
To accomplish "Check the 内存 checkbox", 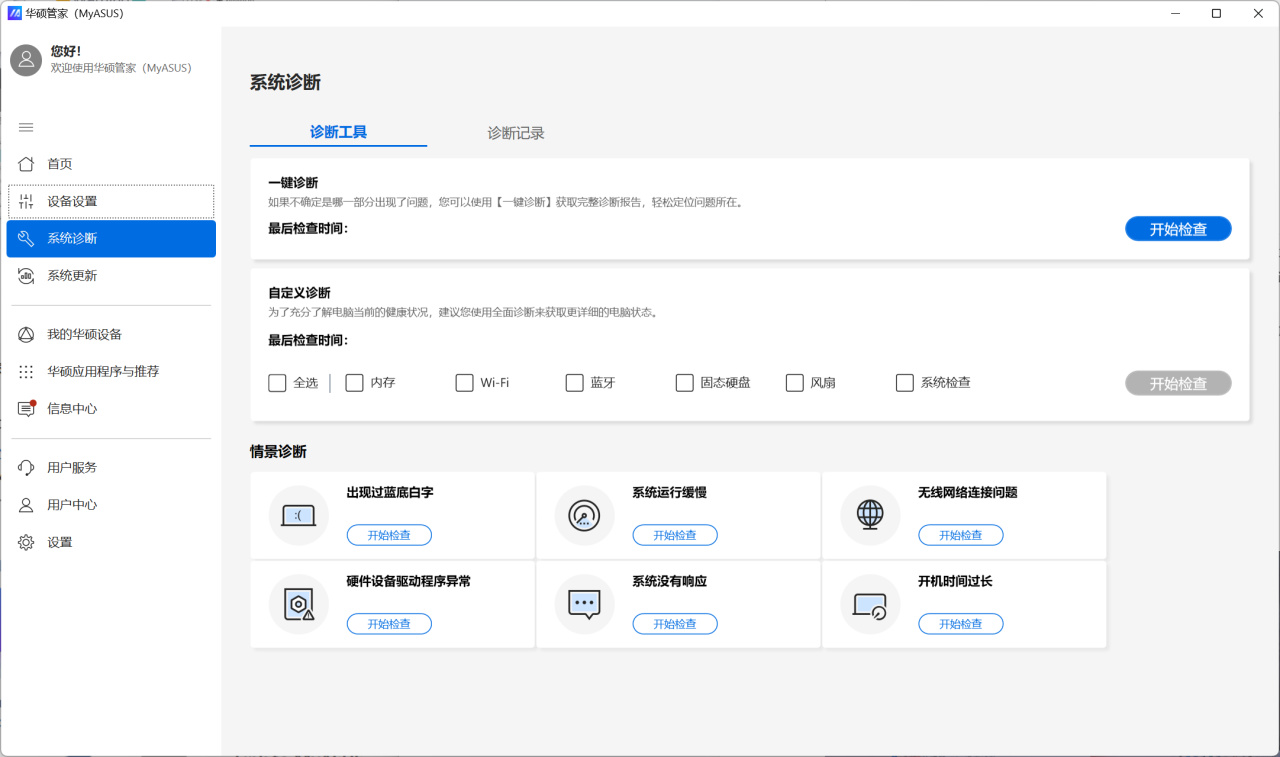I will [x=354, y=383].
